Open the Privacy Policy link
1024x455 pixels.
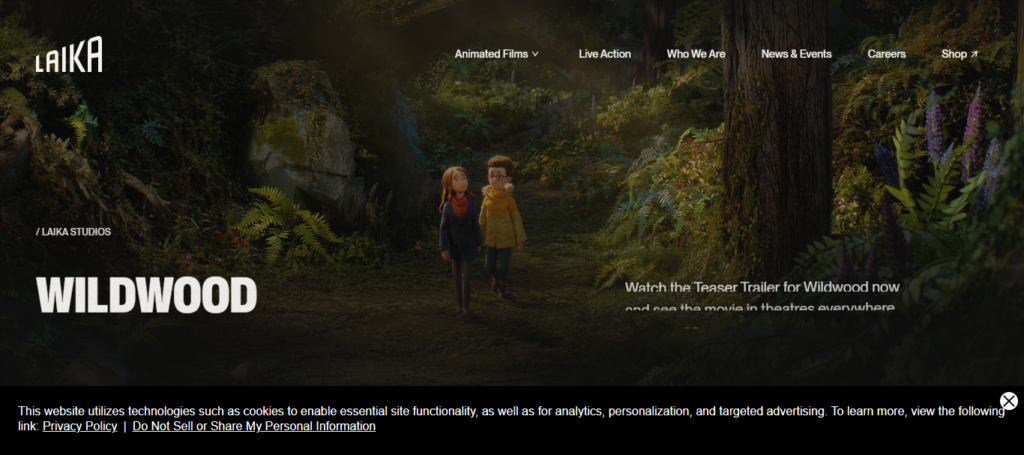pyautogui.click(x=80, y=426)
